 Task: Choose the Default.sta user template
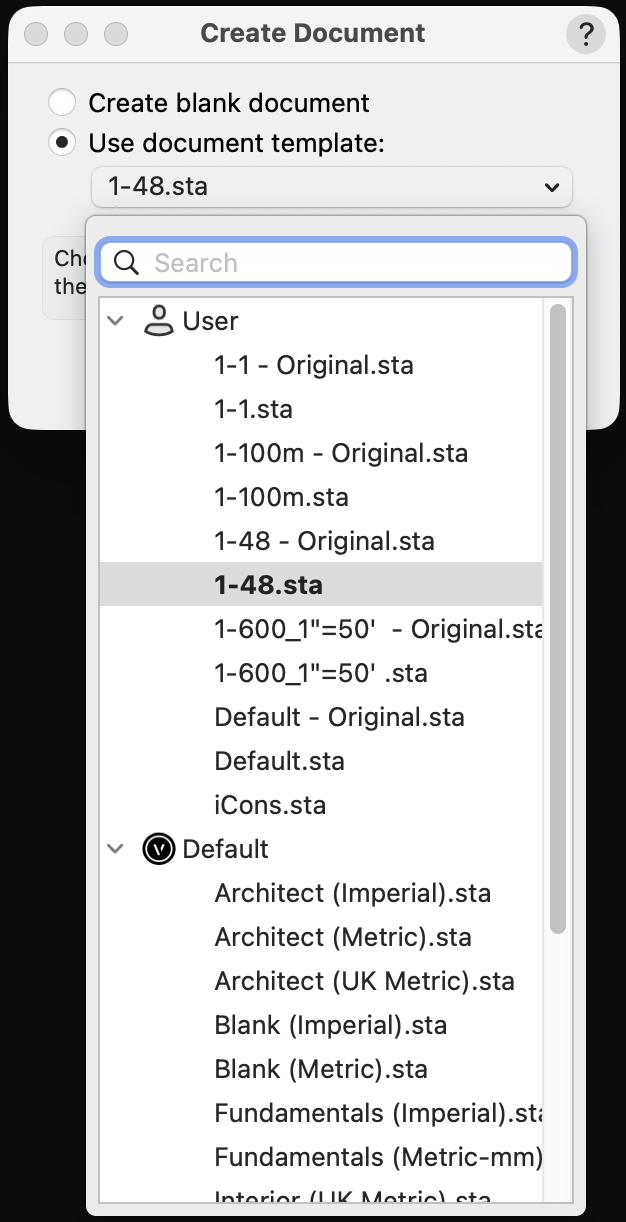(280, 761)
